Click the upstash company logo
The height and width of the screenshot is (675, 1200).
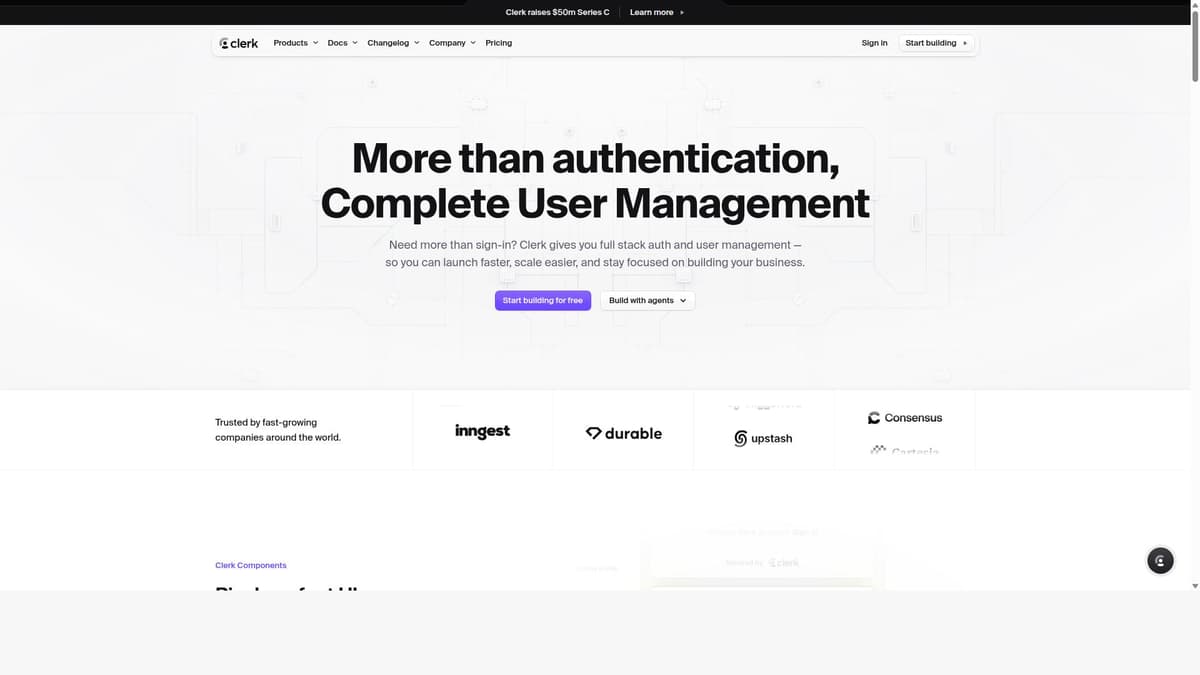[763, 438]
